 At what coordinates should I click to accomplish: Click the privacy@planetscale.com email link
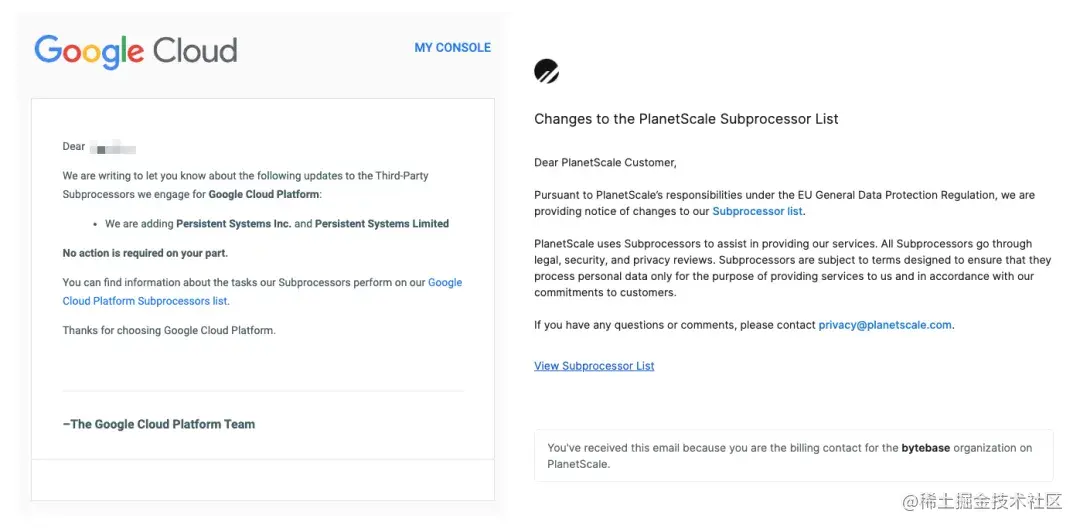885,325
